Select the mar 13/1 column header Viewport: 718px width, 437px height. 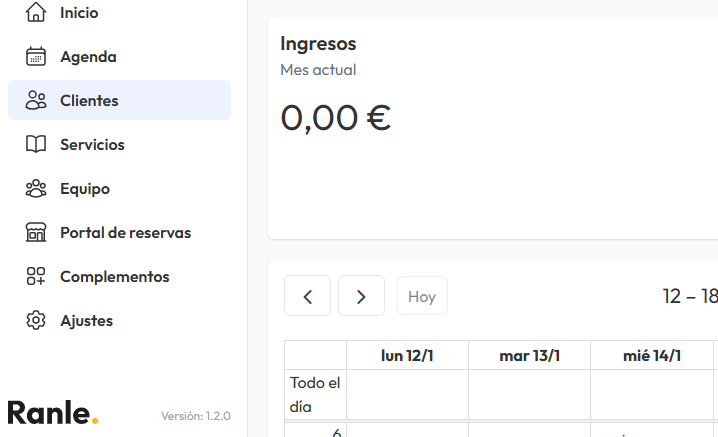pos(529,356)
